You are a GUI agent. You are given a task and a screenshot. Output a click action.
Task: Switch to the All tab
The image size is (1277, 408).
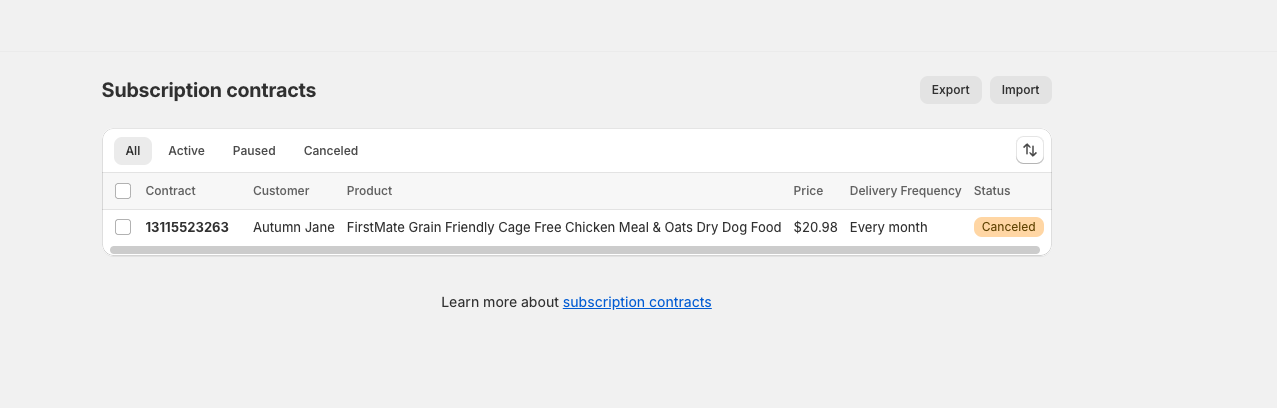point(133,151)
